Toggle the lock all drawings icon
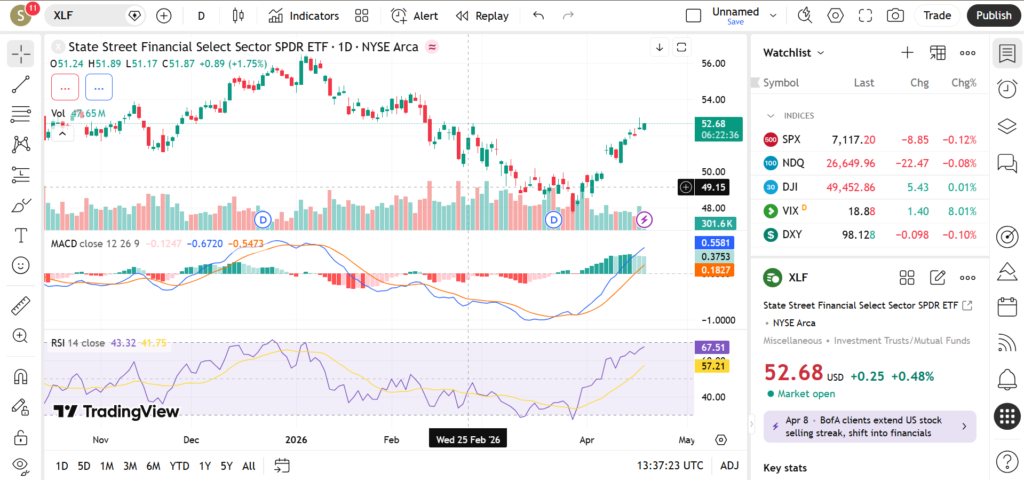 click(21, 437)
